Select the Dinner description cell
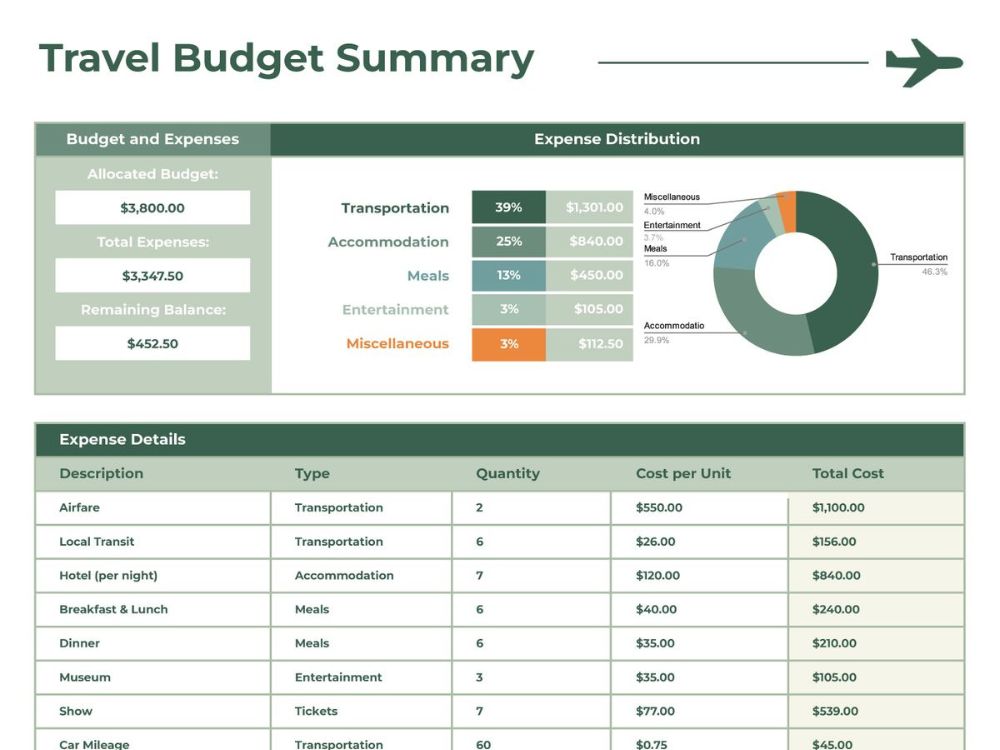 coord(153,643)
